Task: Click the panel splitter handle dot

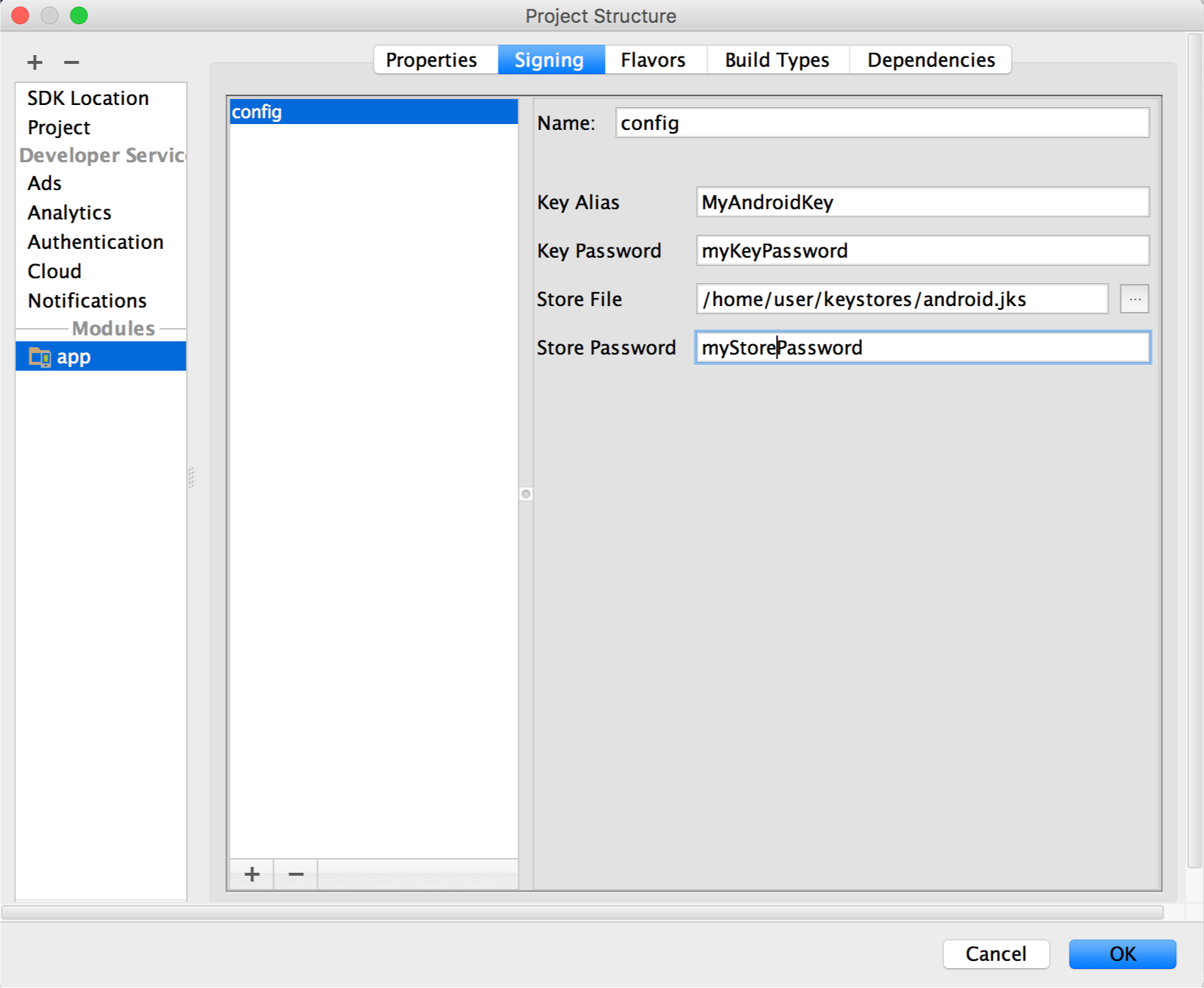Action: coord(526,494)
